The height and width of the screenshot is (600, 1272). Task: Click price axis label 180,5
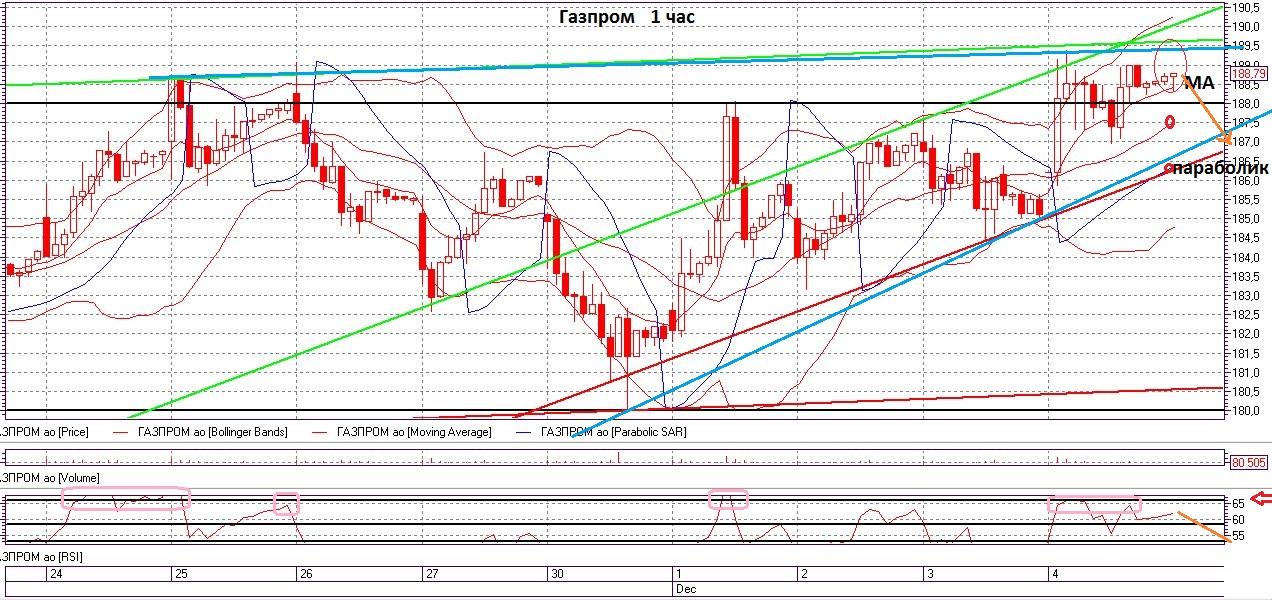click(x=1245, y=392)
